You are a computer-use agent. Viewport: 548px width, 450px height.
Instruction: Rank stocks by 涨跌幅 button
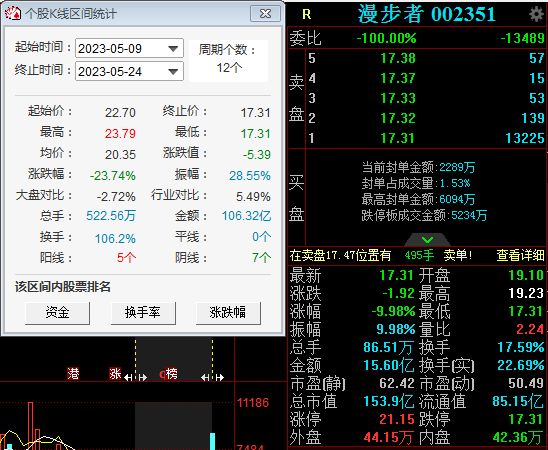[x=228, y=313]
